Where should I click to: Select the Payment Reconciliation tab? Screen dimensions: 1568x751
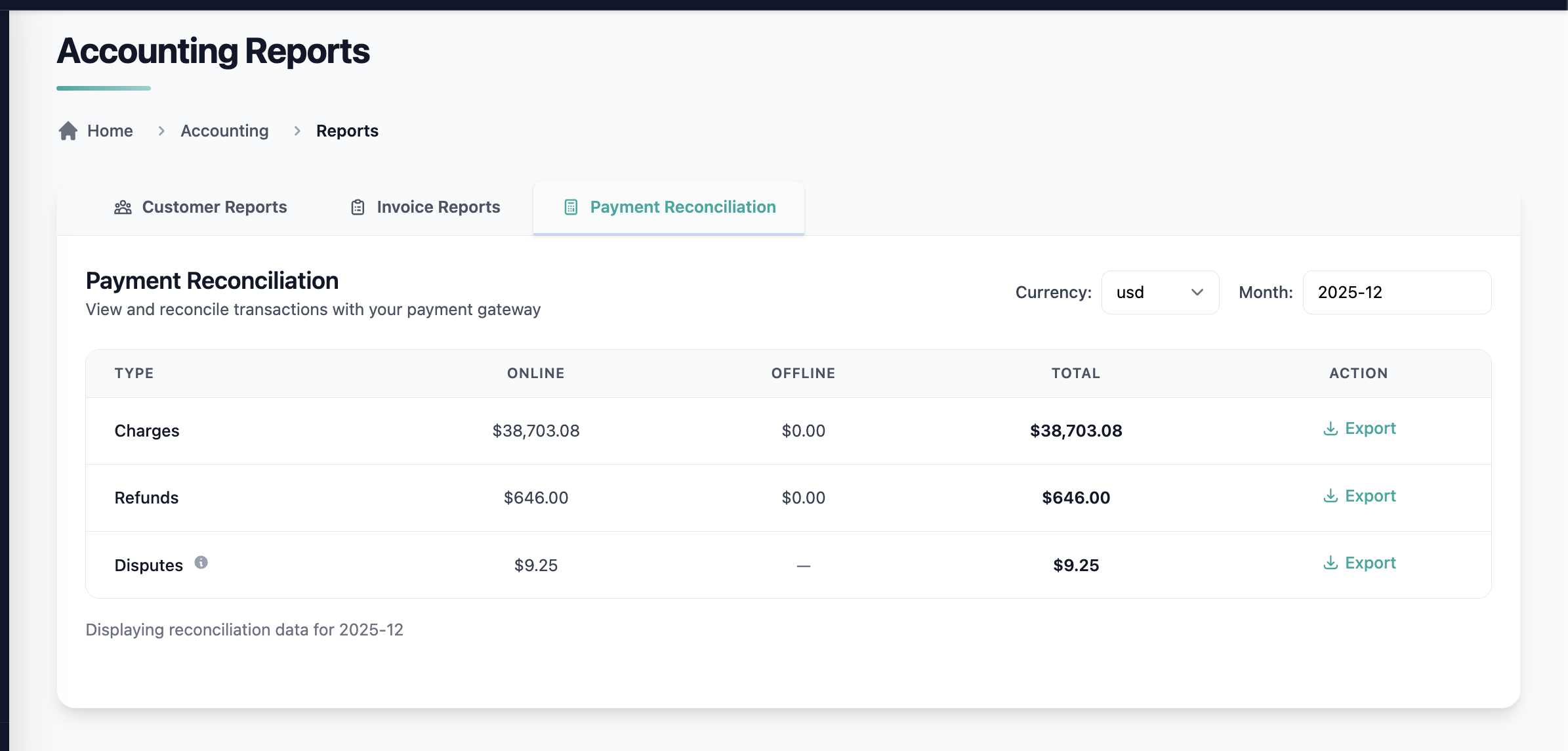coord(682,207)
